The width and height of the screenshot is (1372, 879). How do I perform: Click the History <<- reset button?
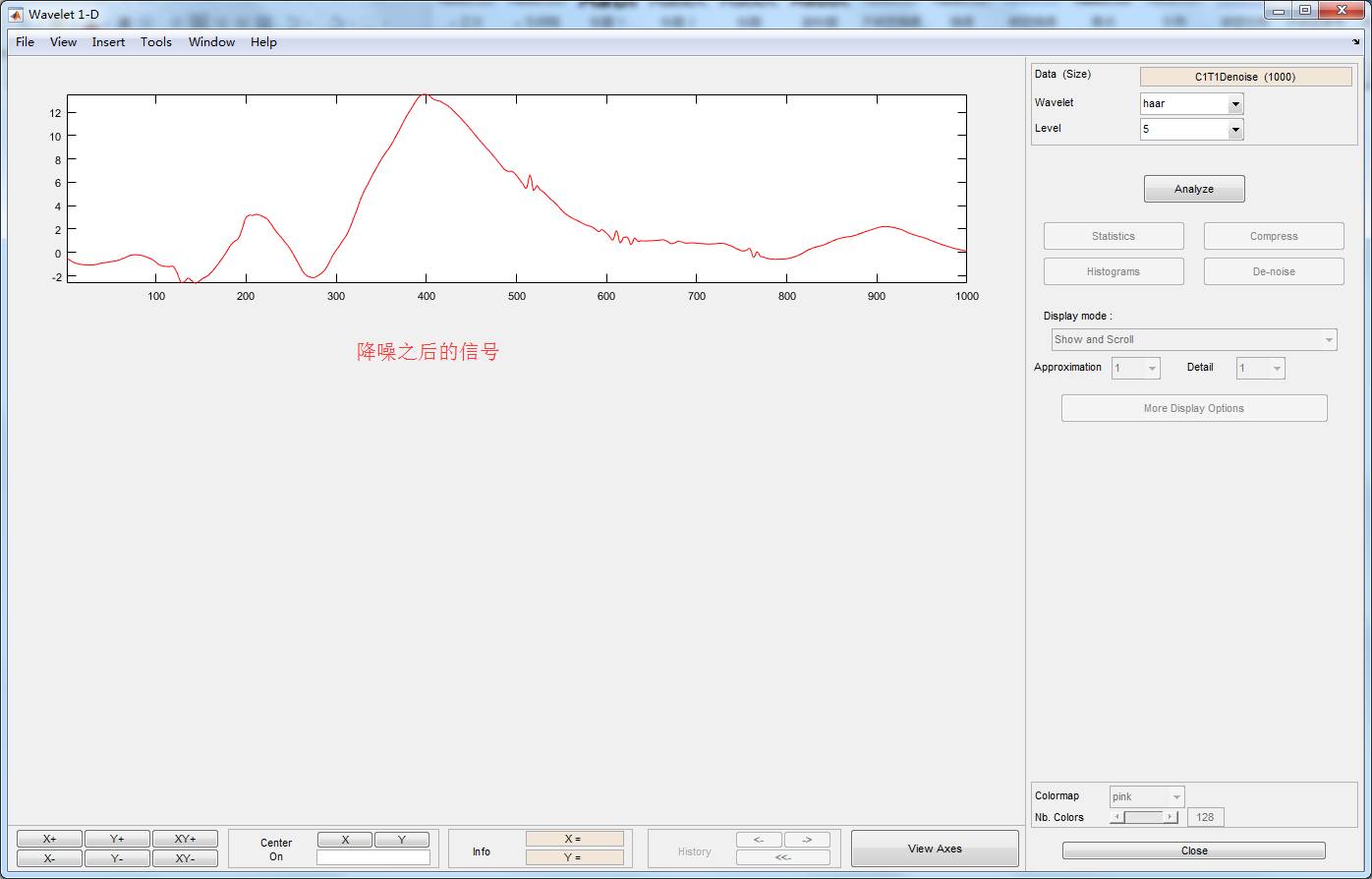(783, 857)
